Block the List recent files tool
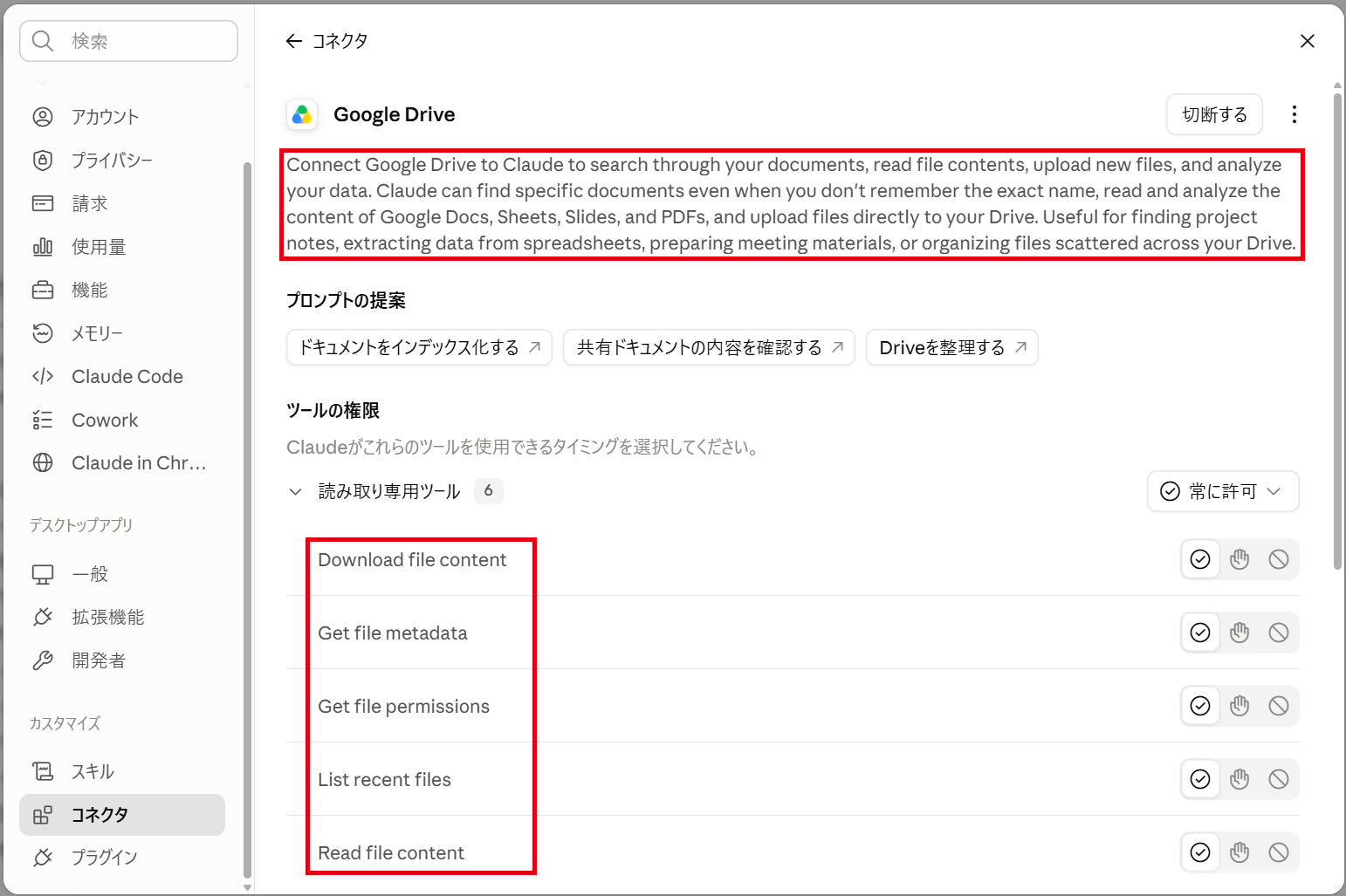The width and height of the screenshot is (1346, 896). pos(1279,779)
